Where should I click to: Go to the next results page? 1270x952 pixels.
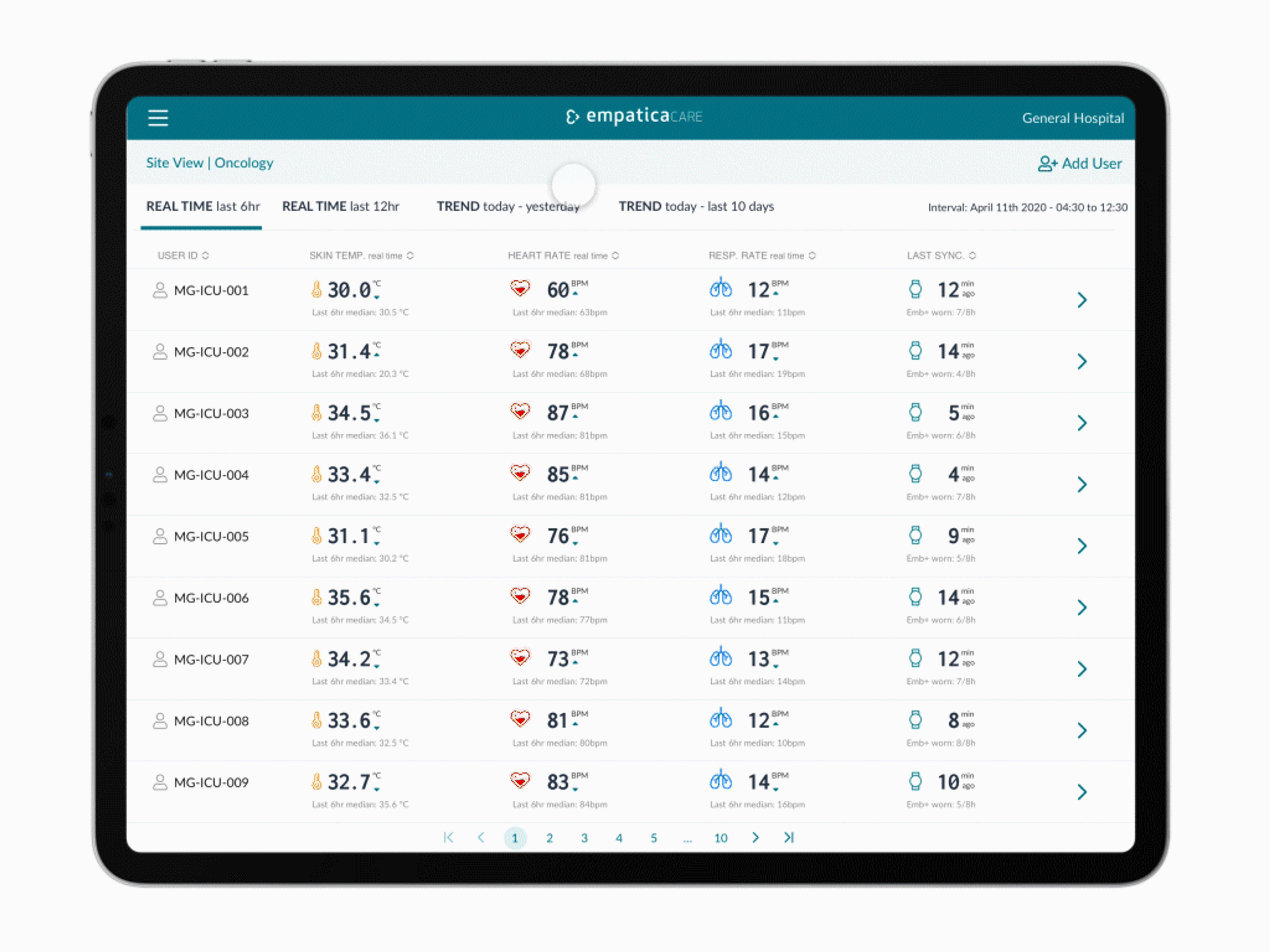755,837
